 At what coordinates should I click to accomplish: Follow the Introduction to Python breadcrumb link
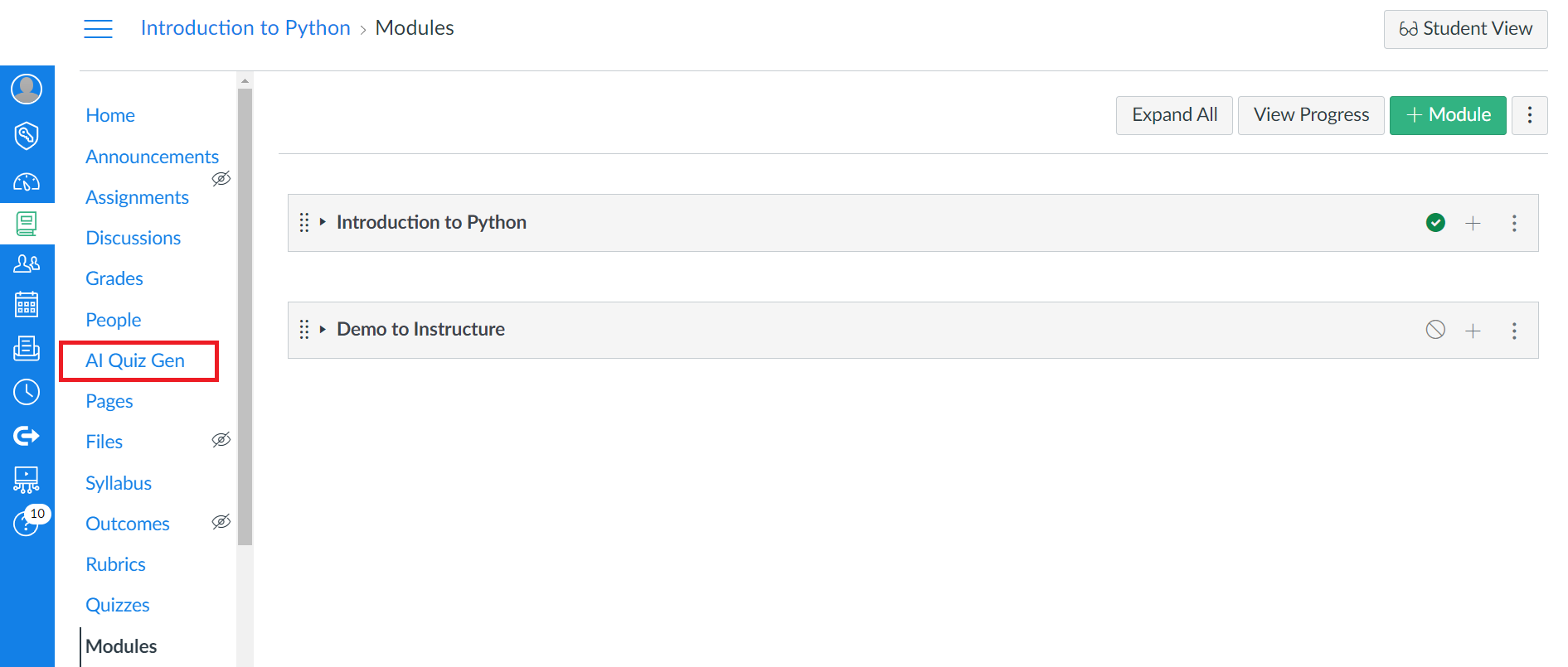coord(245,28)
